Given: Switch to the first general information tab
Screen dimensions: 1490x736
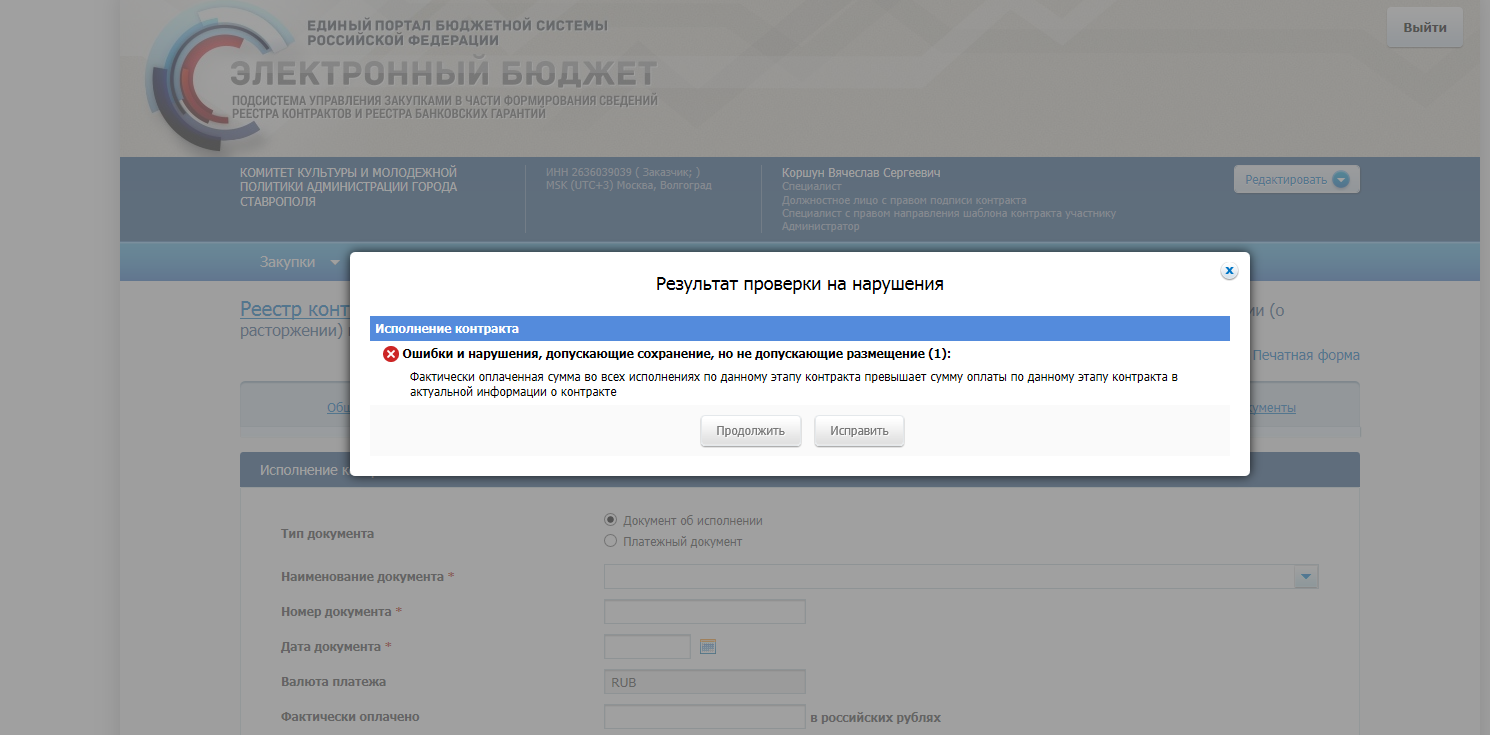Looking at the screenshot, I should [338, 408].
